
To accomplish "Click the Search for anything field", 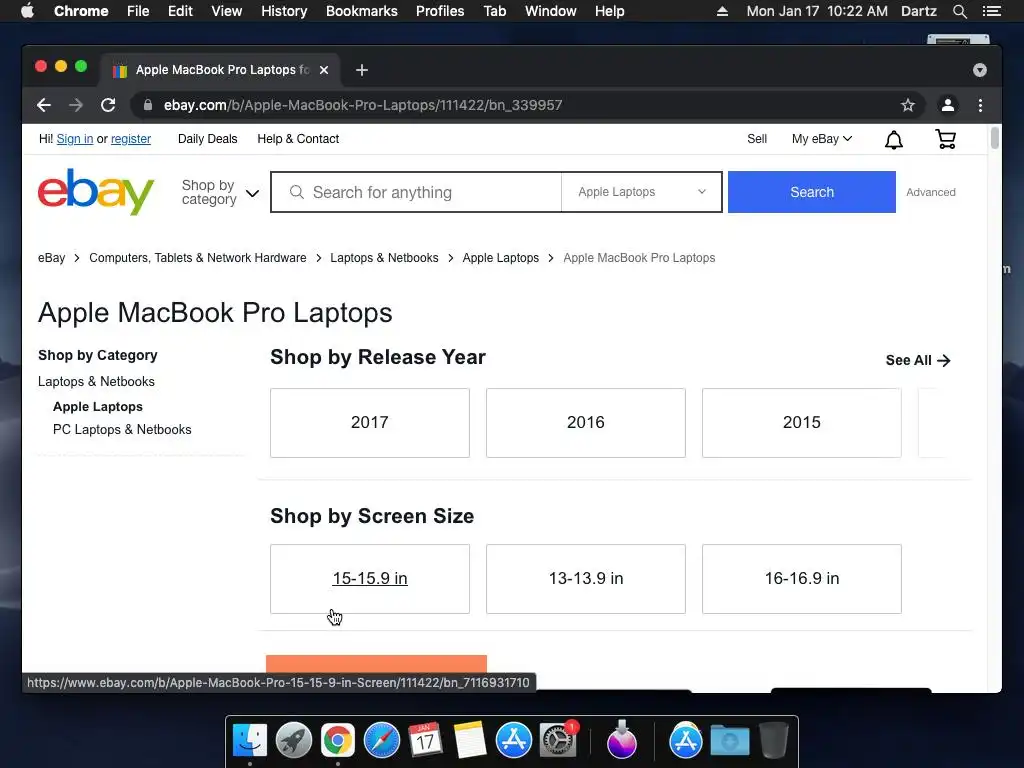I will 417,192.
